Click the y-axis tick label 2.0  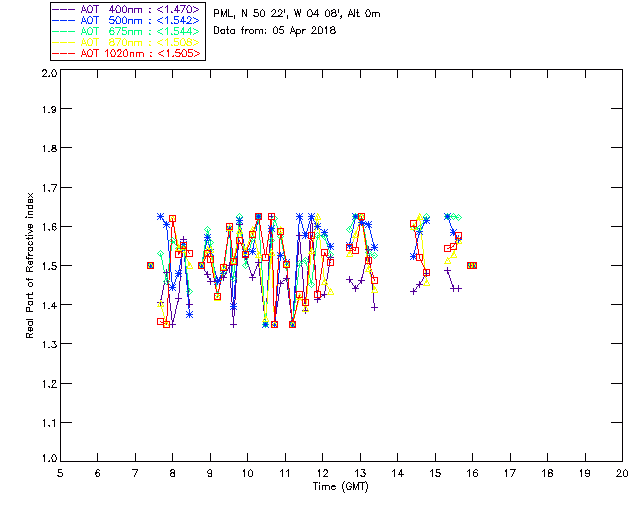point(49,73)
